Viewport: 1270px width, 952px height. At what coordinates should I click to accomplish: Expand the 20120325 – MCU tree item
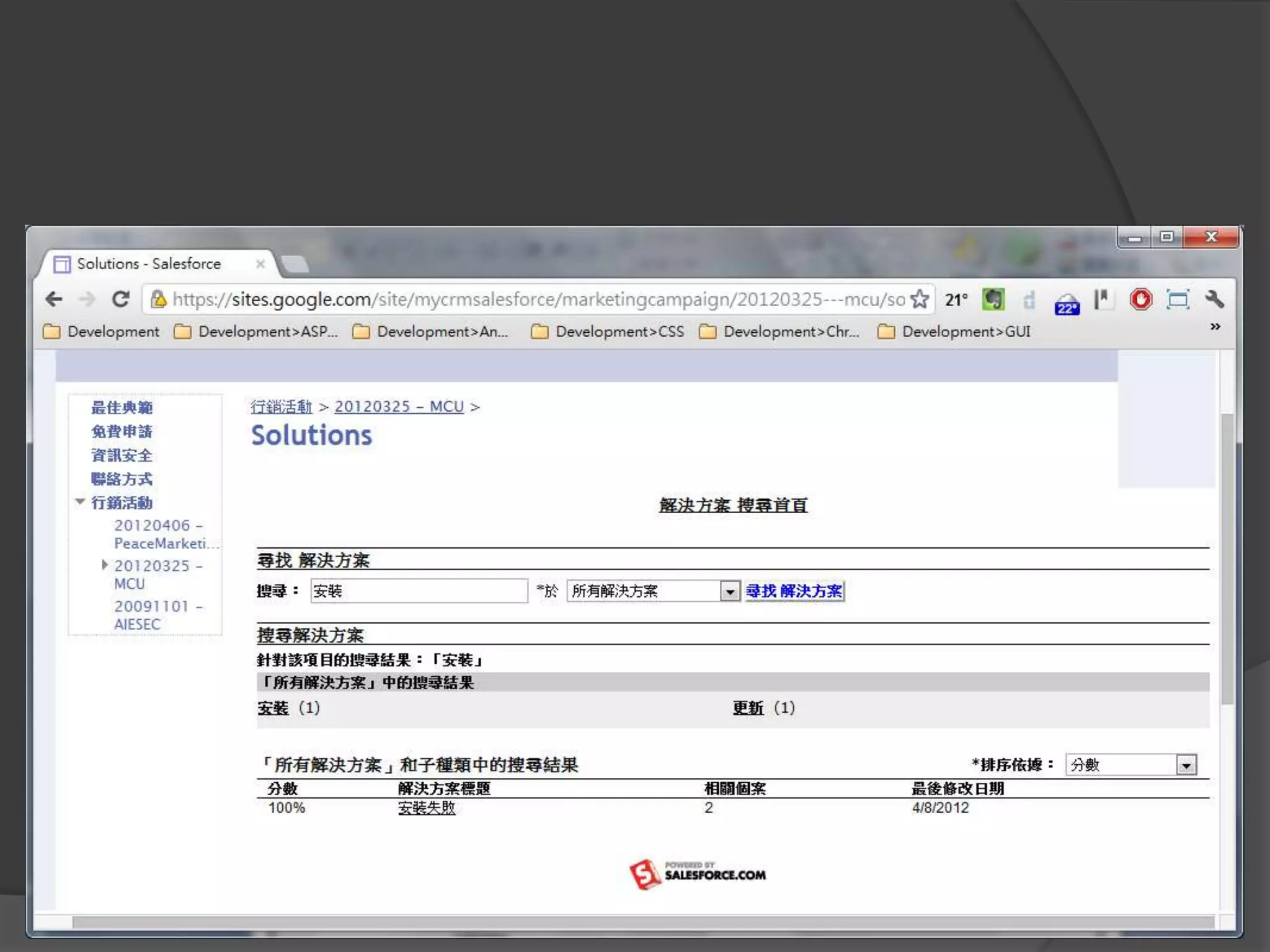click(x=104, y=565)
